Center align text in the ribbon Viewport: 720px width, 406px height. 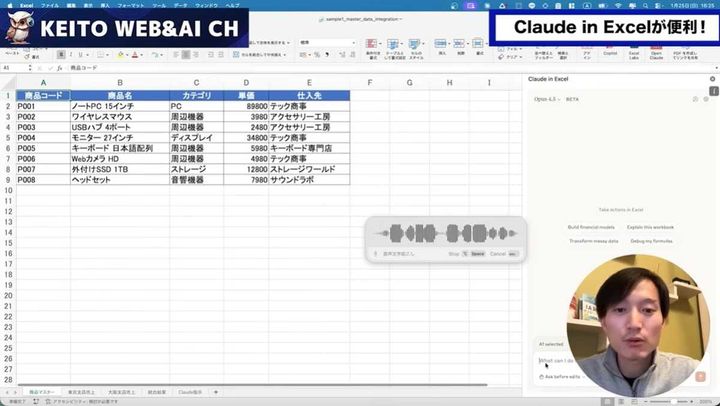click(186, 55)
